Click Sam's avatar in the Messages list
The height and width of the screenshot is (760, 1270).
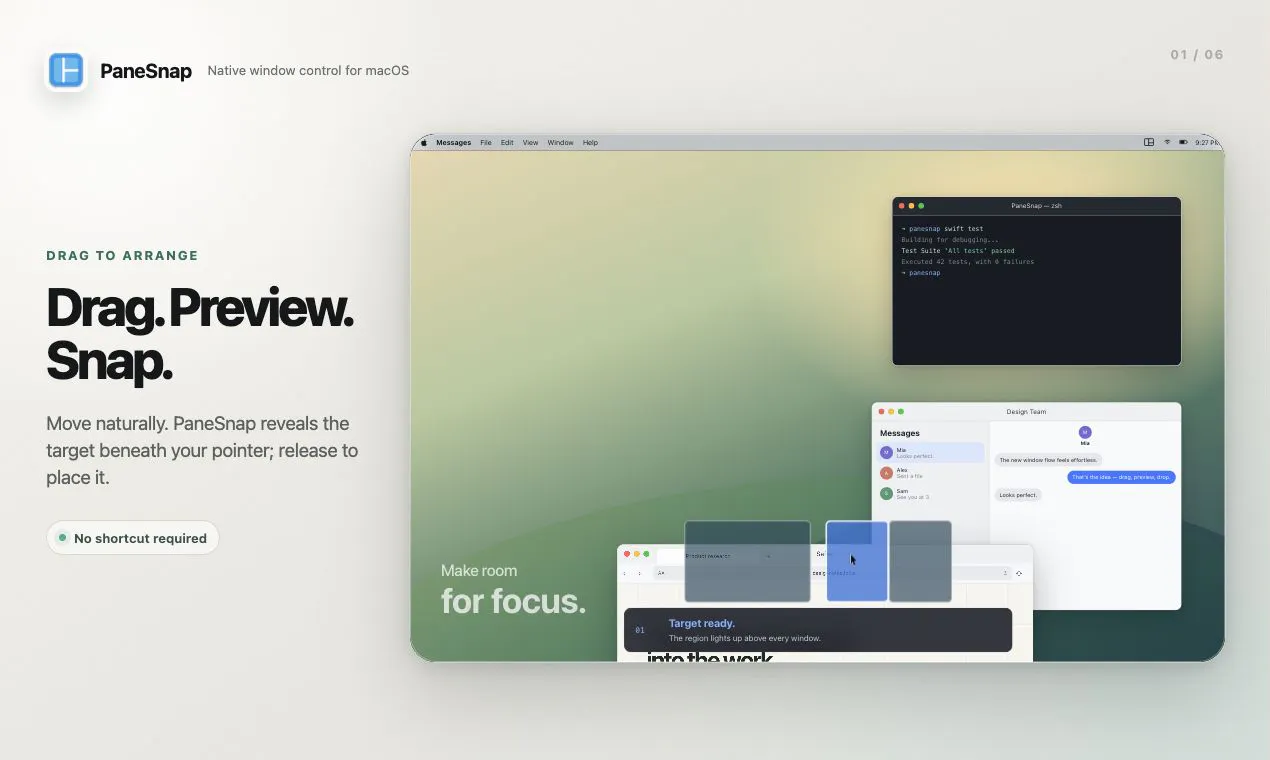(886, 493)
